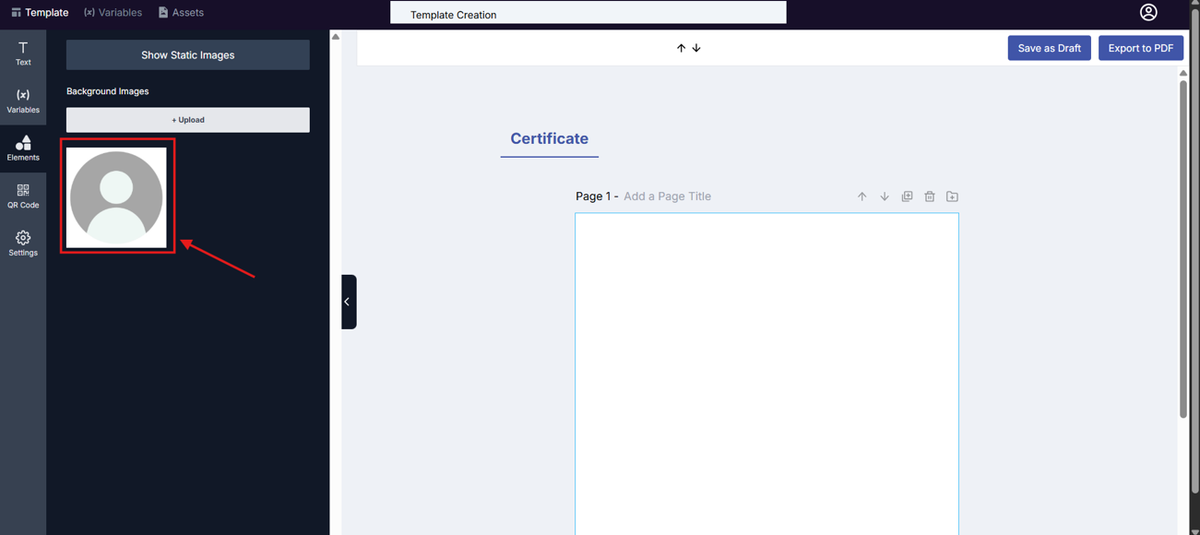Add new page after Page 1
Viewport: 1200px width, 535px height.
click(x=951, y=197)
